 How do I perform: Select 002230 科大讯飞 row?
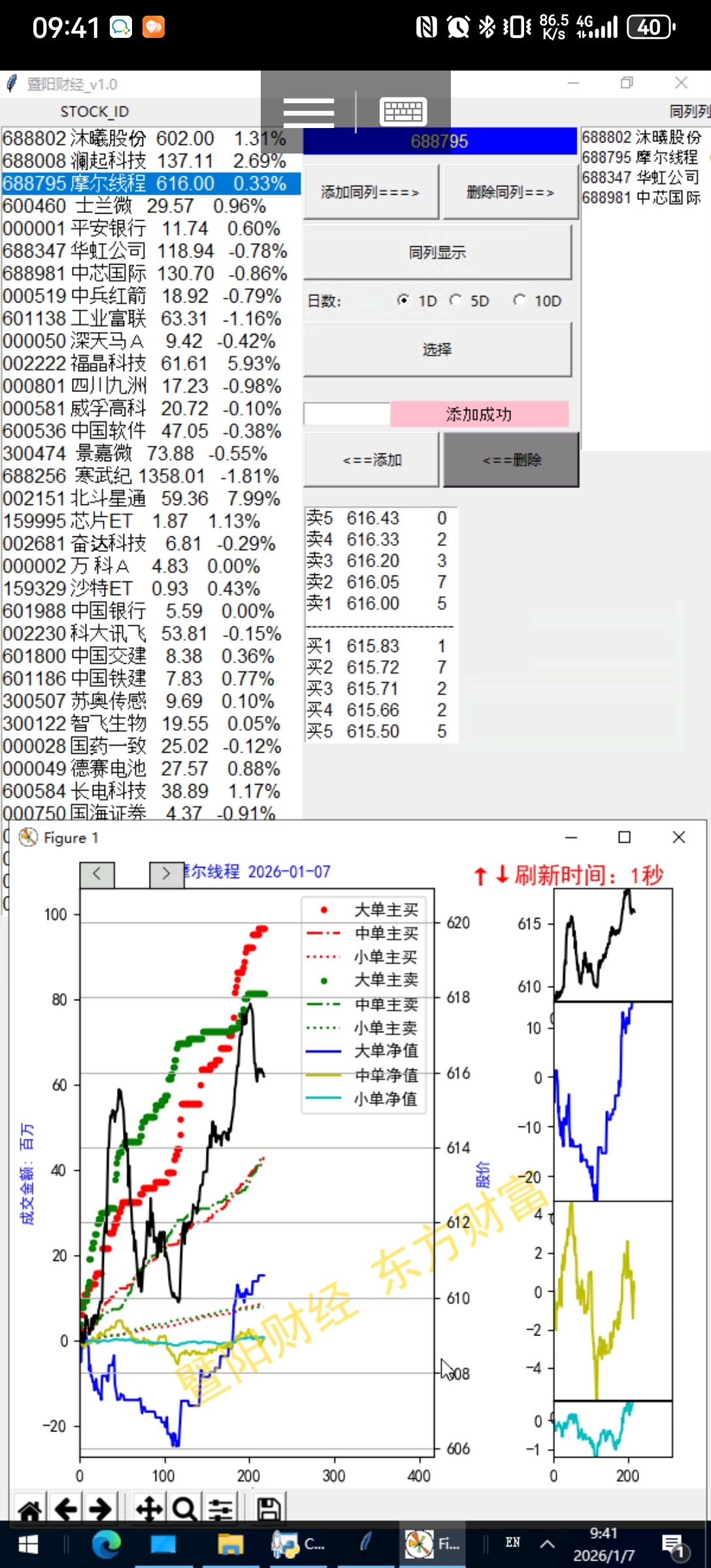[150, 634]
